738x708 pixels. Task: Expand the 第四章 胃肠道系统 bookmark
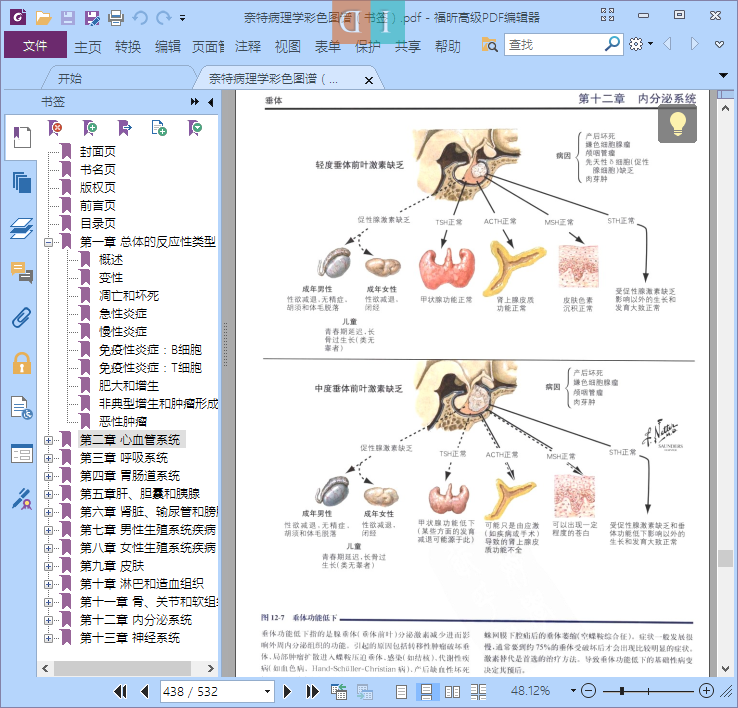coord(48,476)
